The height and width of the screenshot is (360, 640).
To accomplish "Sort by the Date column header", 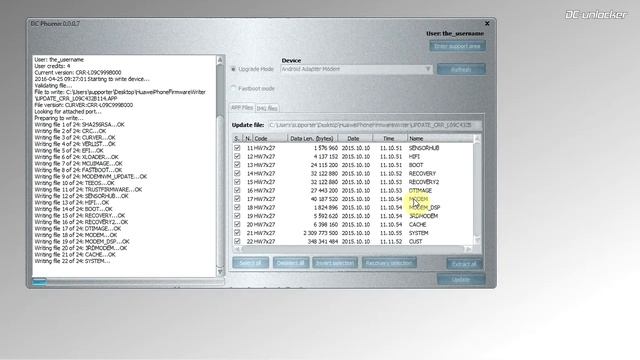I will (355, 139).
